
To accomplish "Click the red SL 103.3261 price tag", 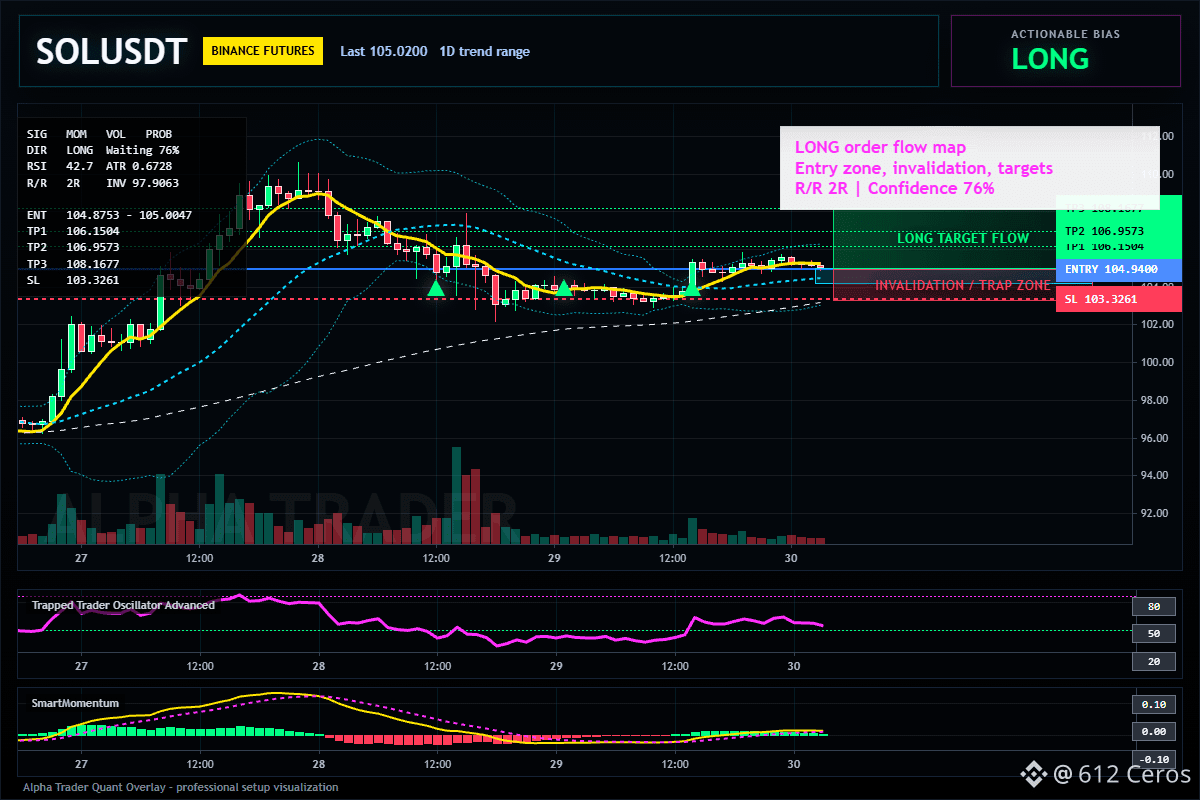I will [x=1118, y=299].
